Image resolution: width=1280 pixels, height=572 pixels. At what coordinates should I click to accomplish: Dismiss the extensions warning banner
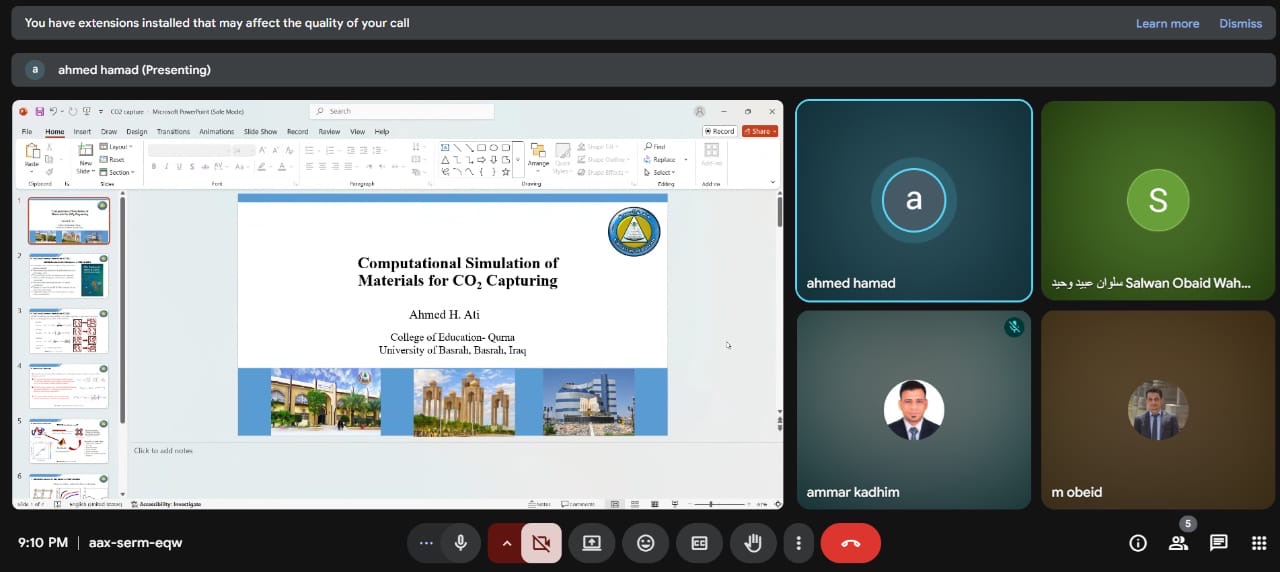point(1240,23)
